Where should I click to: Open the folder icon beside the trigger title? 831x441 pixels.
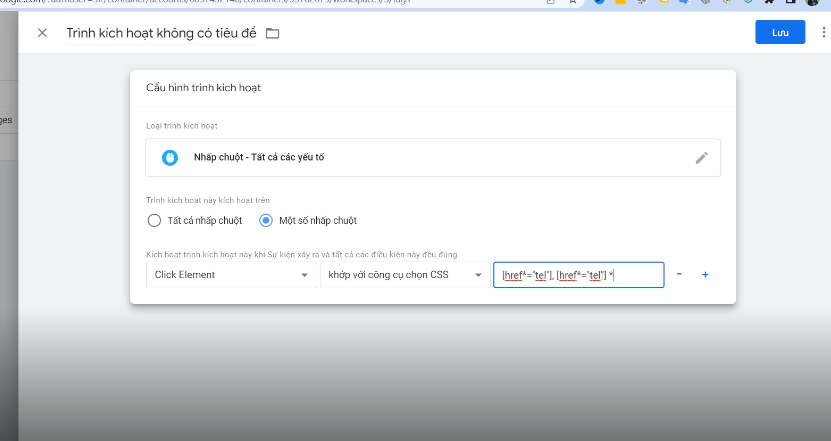click(x=272, y=33)
